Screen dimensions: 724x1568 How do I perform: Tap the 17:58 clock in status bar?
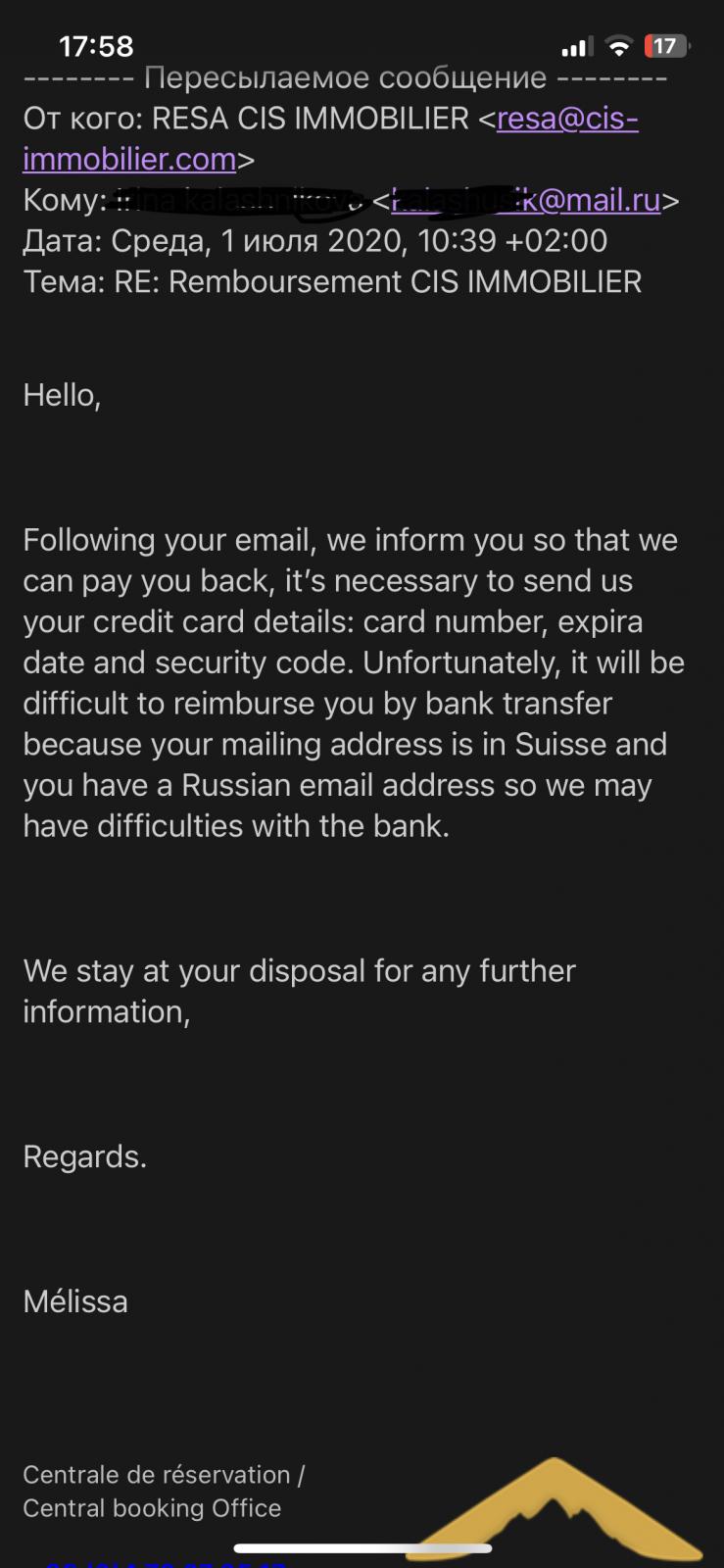click(96, 46)
